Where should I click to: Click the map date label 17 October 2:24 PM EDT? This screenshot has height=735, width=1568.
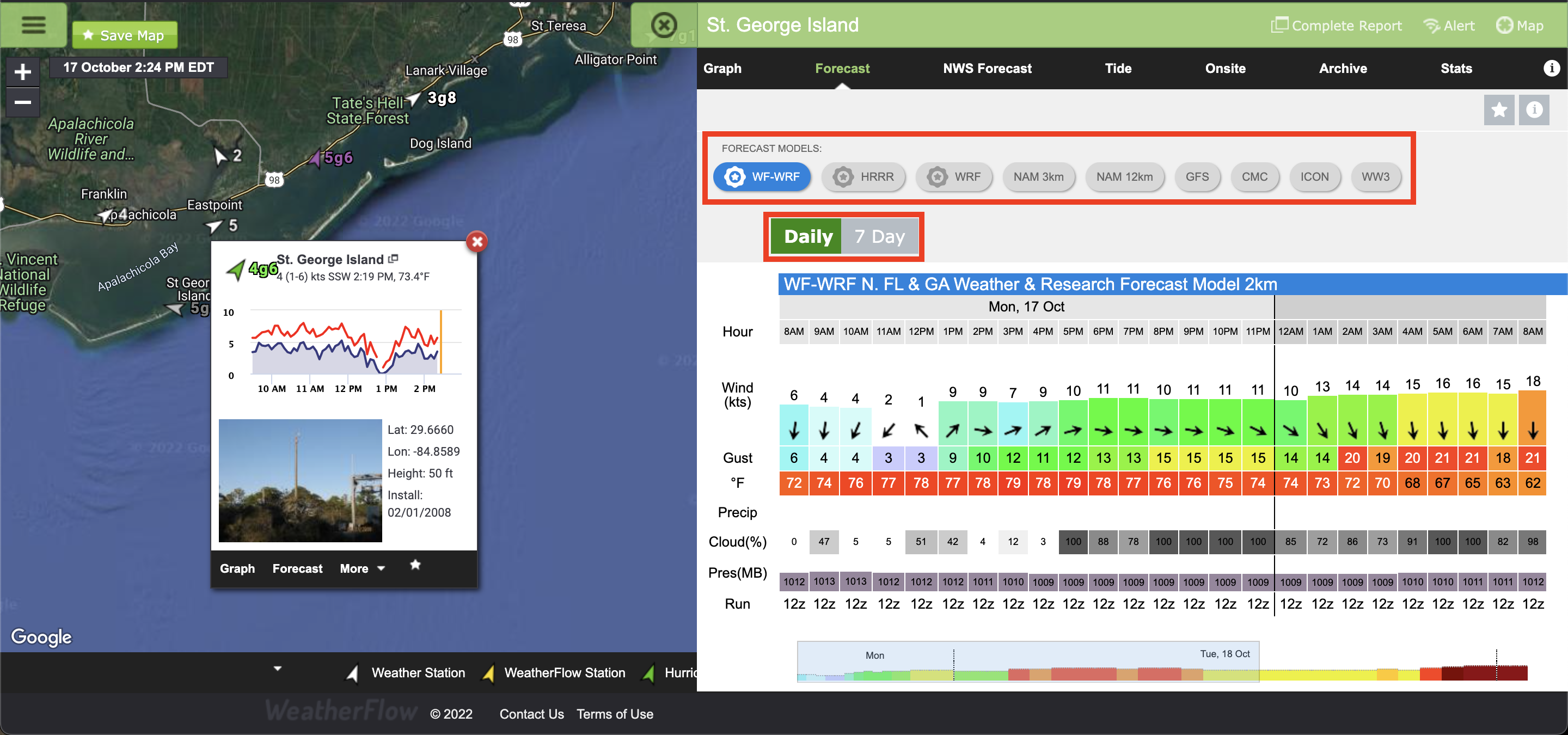pos(138,68)
